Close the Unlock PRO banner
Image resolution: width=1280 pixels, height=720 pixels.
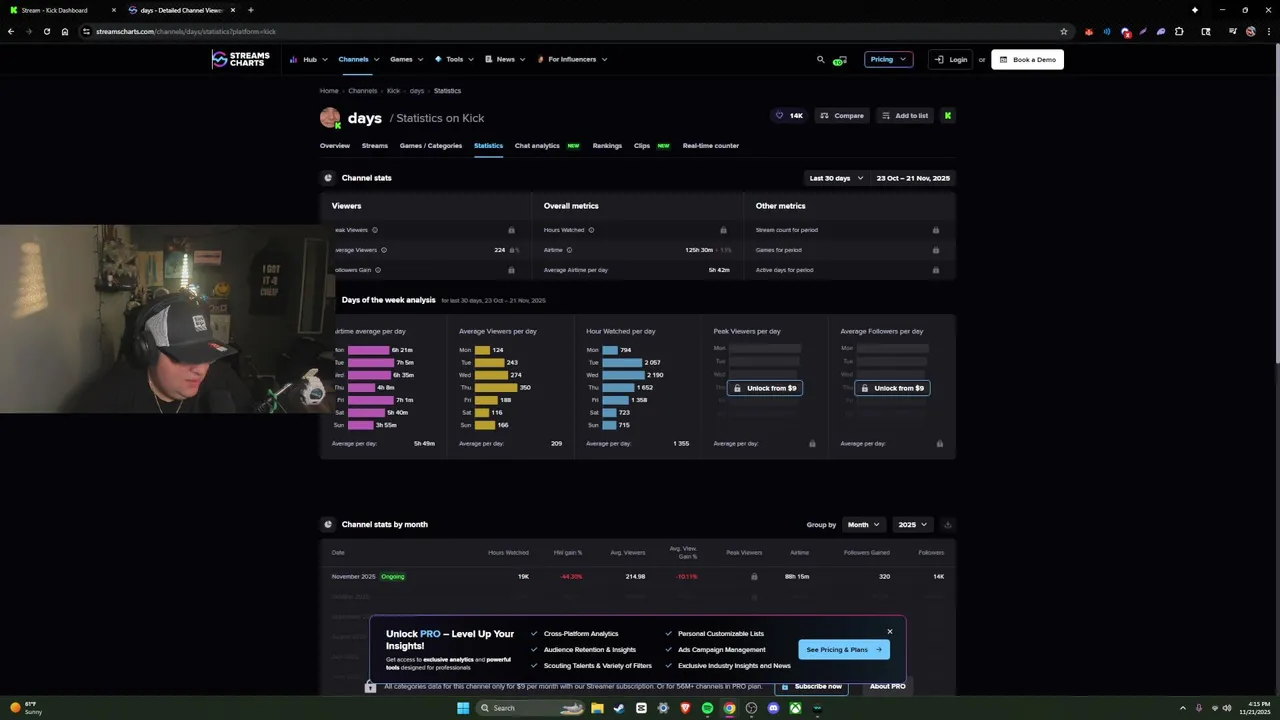click(889, 631)
